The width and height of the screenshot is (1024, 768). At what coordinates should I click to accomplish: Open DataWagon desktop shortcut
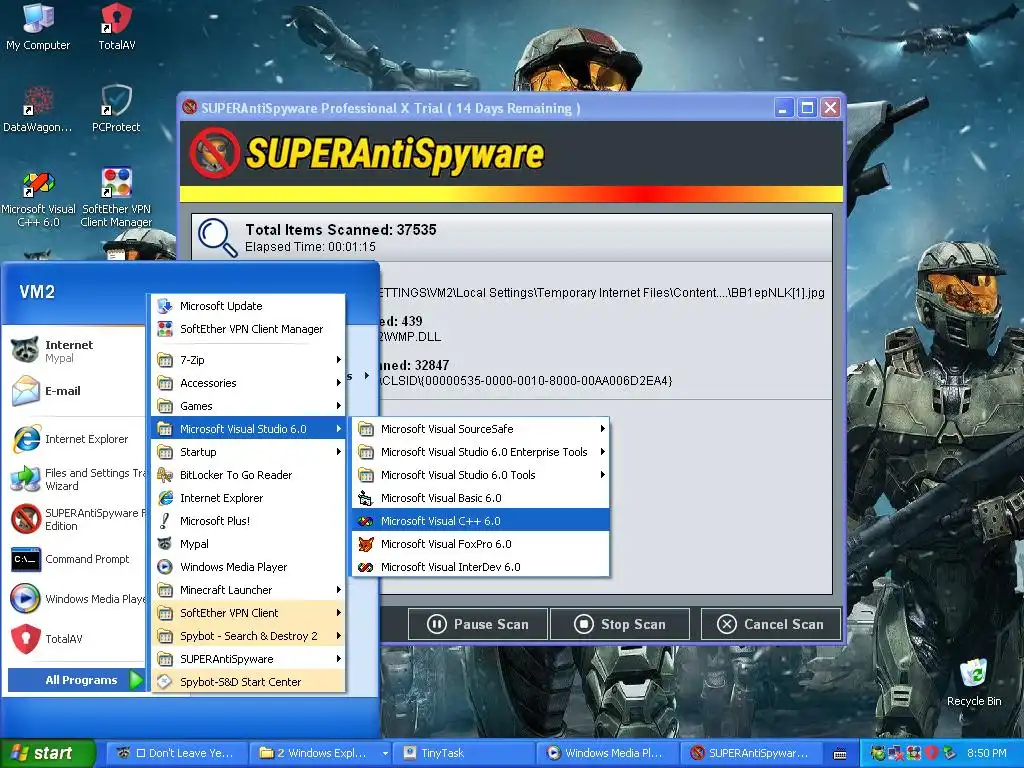(37, 108)
